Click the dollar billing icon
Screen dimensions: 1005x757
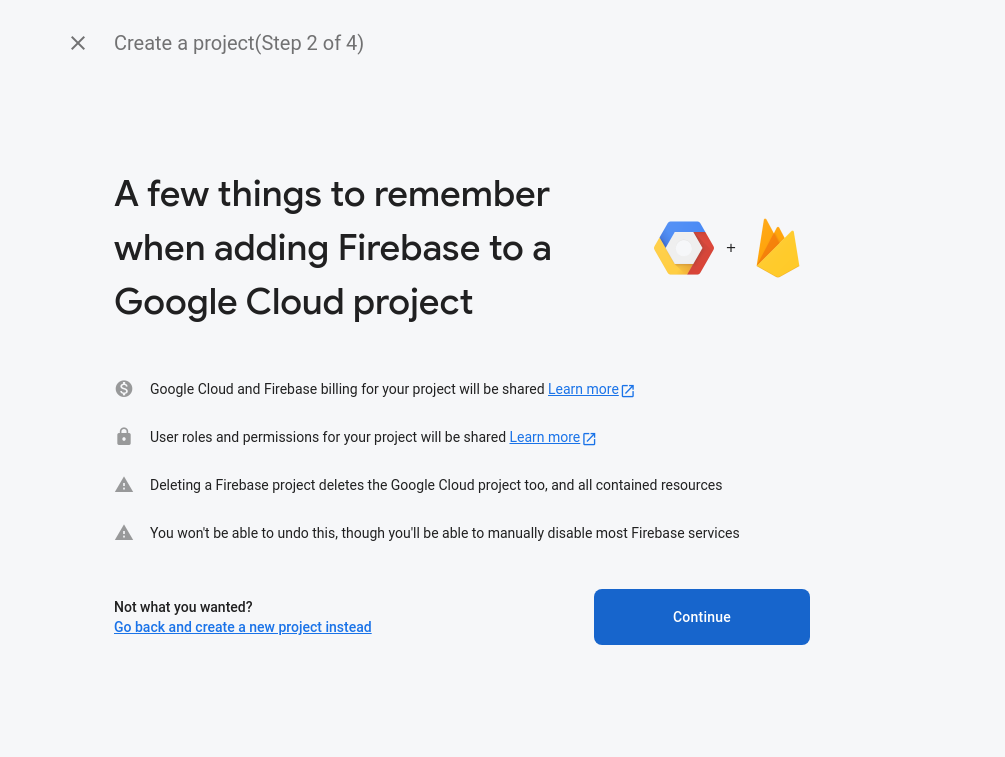point(124,389)
